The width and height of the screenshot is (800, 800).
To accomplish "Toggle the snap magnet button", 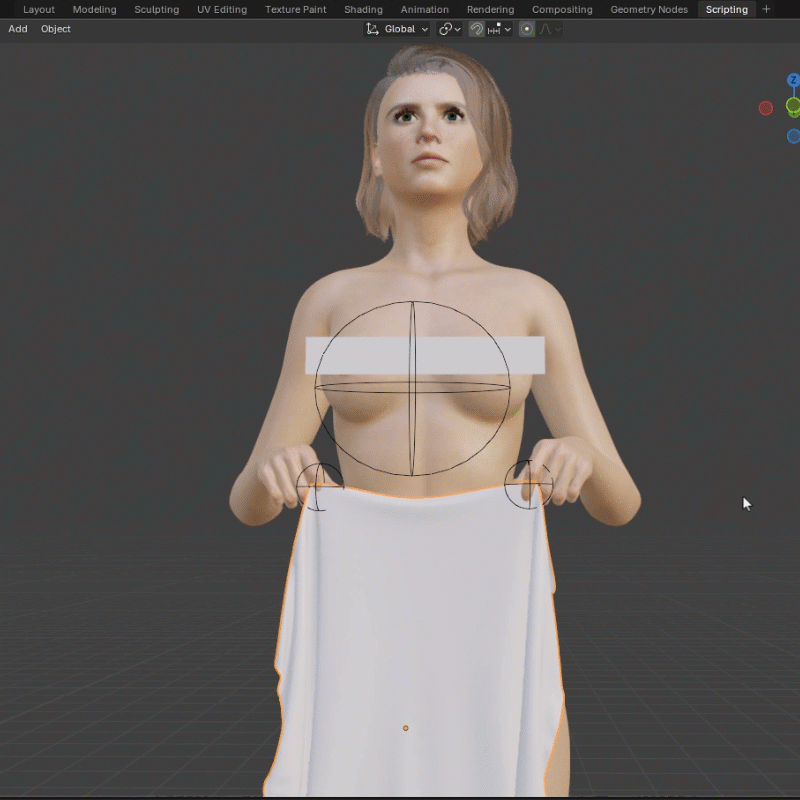I will (477, 29).
